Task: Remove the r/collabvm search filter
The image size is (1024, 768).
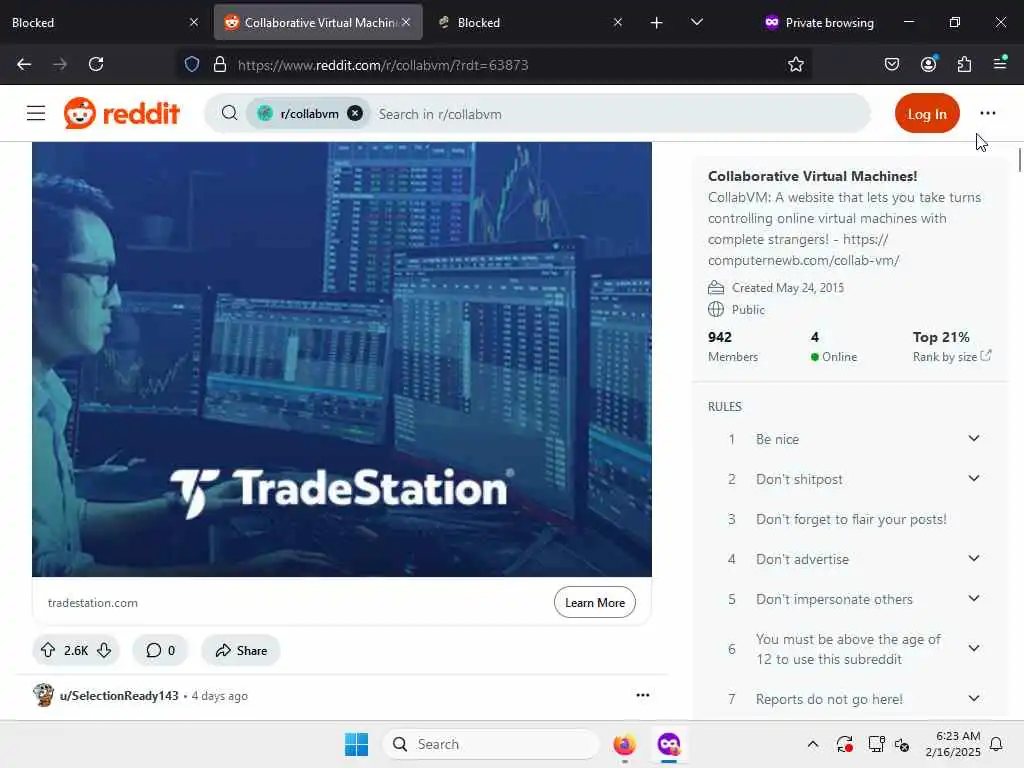Action: [x=355, y=113]
